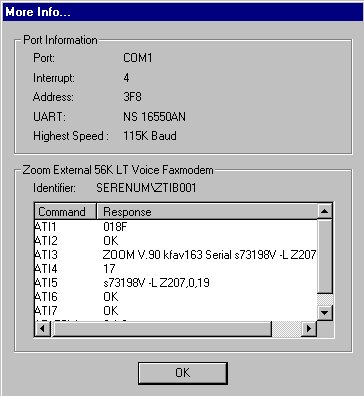364x396 pixels.
Task: Click the 115K Baud speed value
Action: click(x=150, y=136)
